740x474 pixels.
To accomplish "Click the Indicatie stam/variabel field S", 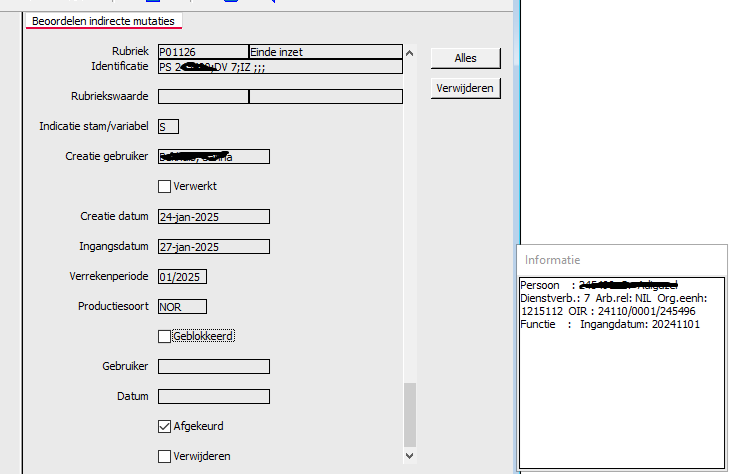I will pos(168,127).
